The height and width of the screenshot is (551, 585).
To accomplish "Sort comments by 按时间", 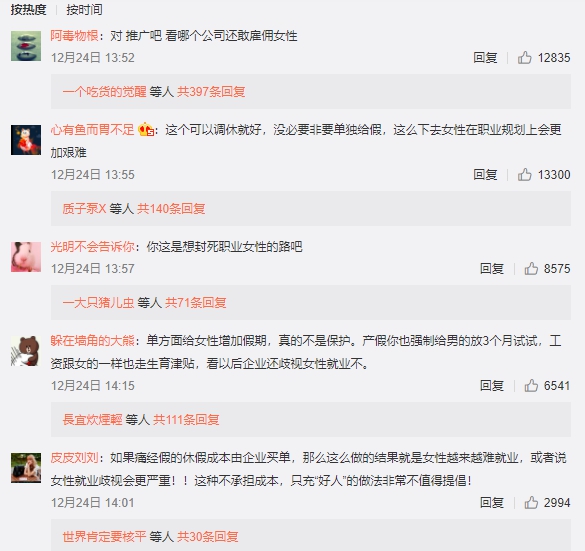I will pyautogui.click(x=84, y=10).
